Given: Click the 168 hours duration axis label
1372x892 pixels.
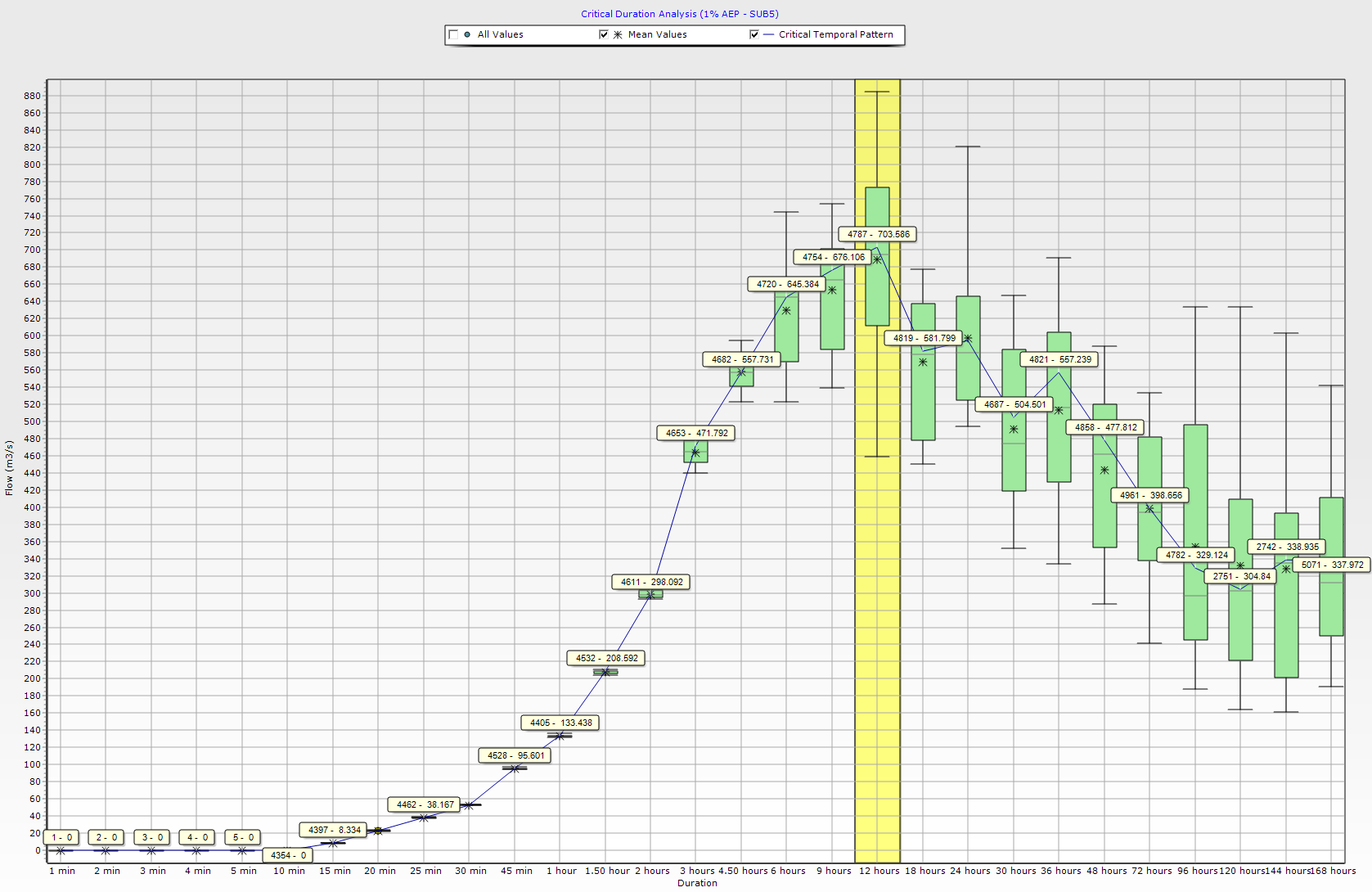Looking at the screenshot, I should pyautogui.click(x=1333, y=871).
